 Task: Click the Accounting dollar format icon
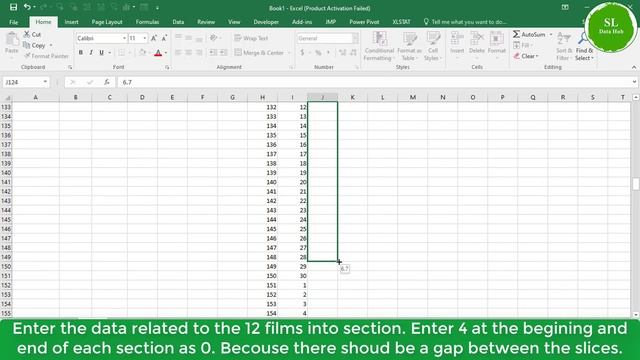(302, 53)
